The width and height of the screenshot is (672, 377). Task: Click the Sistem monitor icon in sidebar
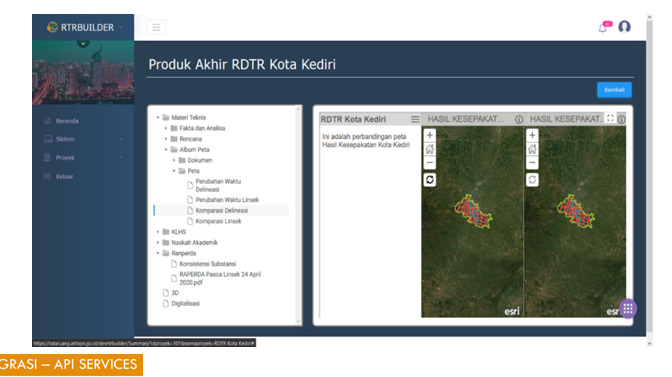(48, 139)
